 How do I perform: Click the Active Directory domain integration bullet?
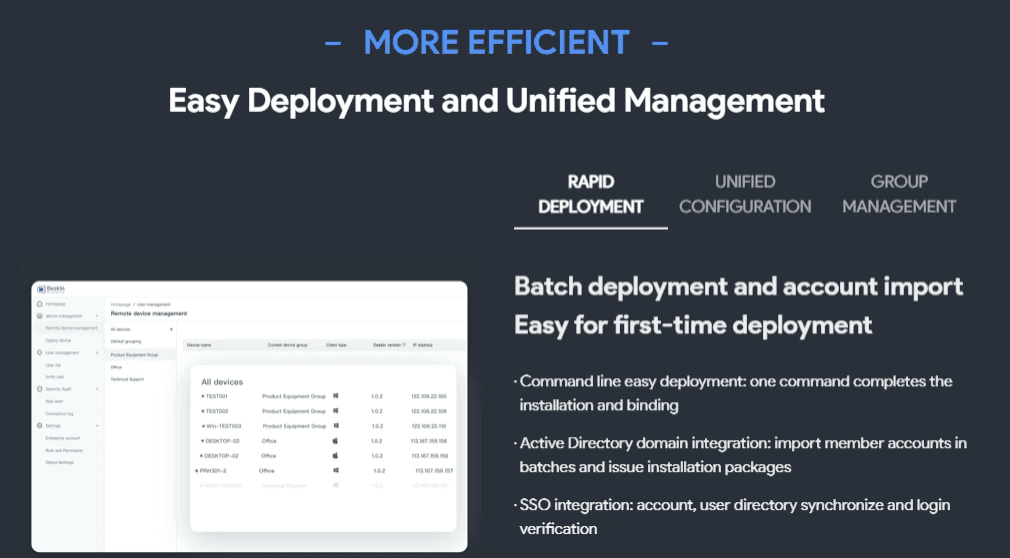pyautogui.click(x=741, y=455)
